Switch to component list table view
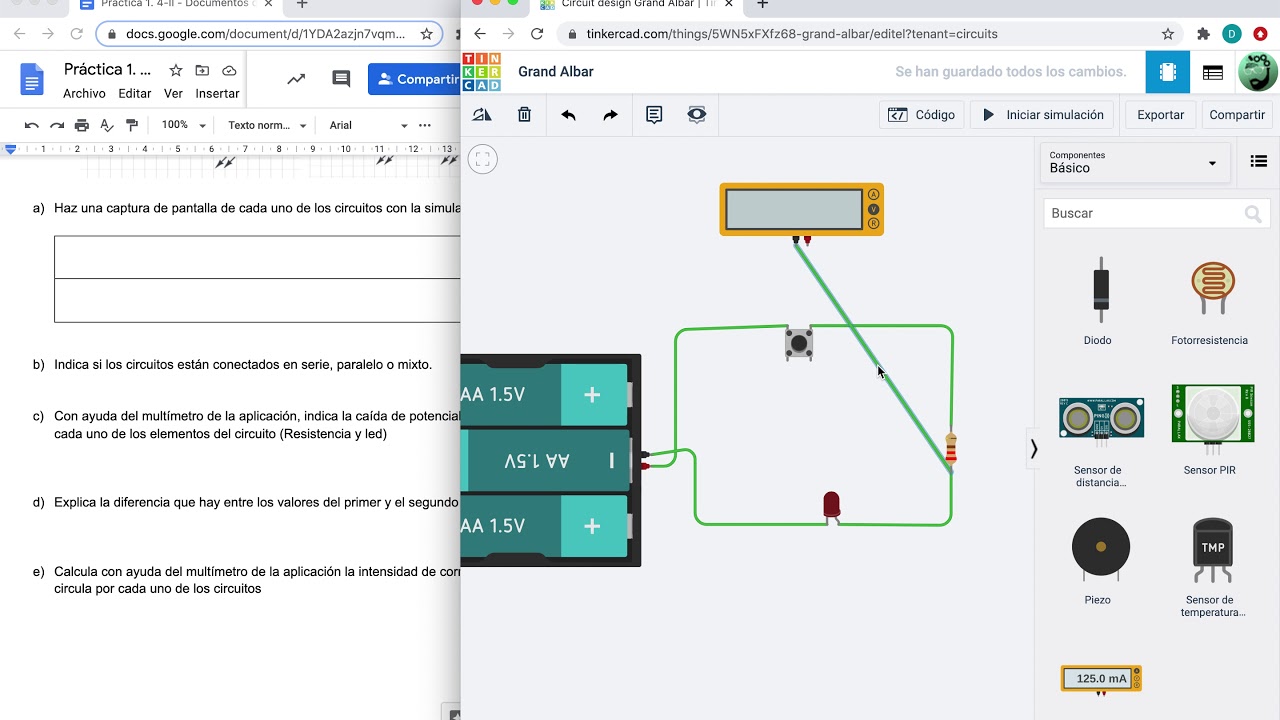This screenshot has height=720, width=1280. [x=1213, y=72]
